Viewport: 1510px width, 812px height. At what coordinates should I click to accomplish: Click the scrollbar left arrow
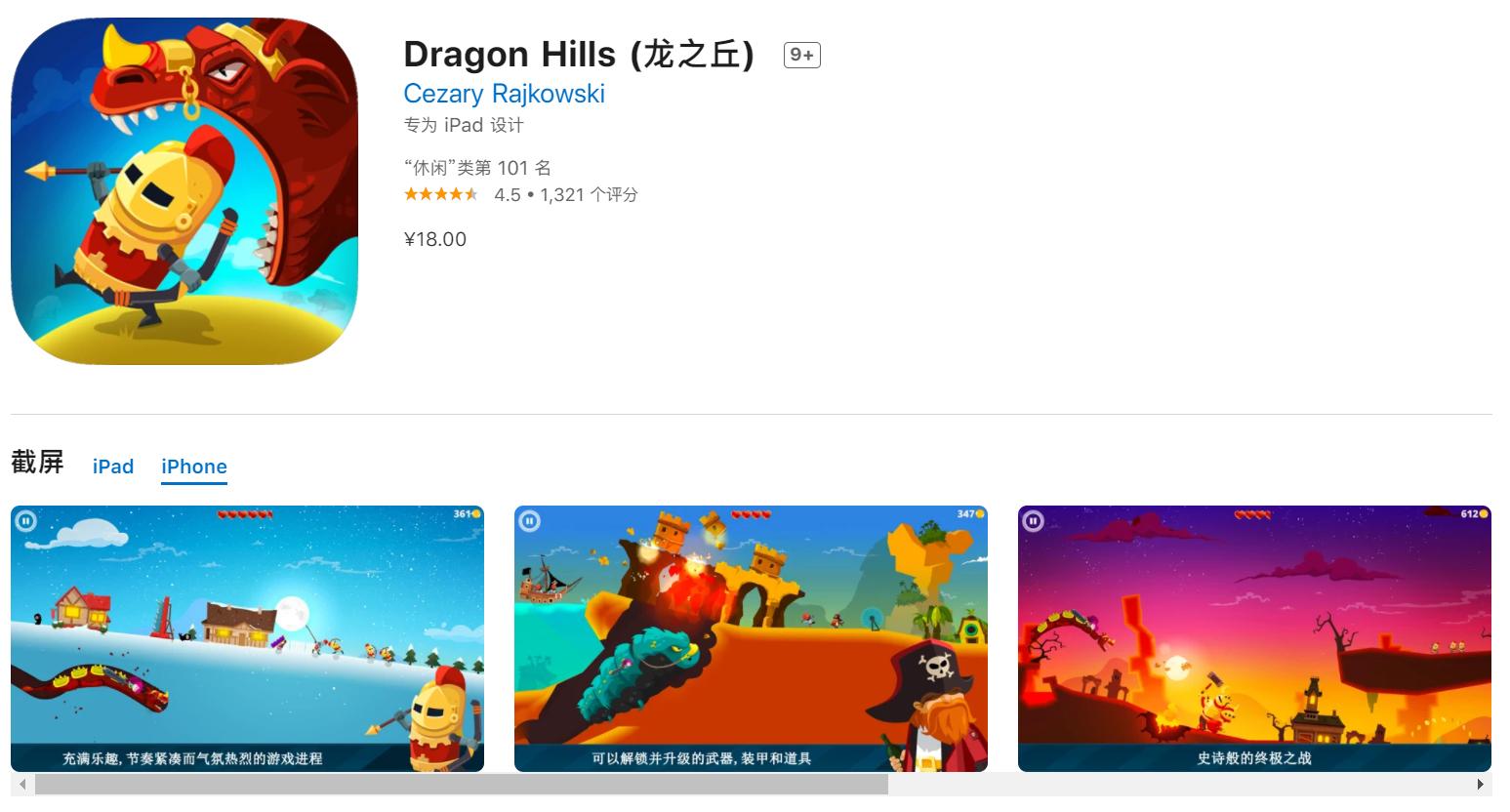click(21, 784)
